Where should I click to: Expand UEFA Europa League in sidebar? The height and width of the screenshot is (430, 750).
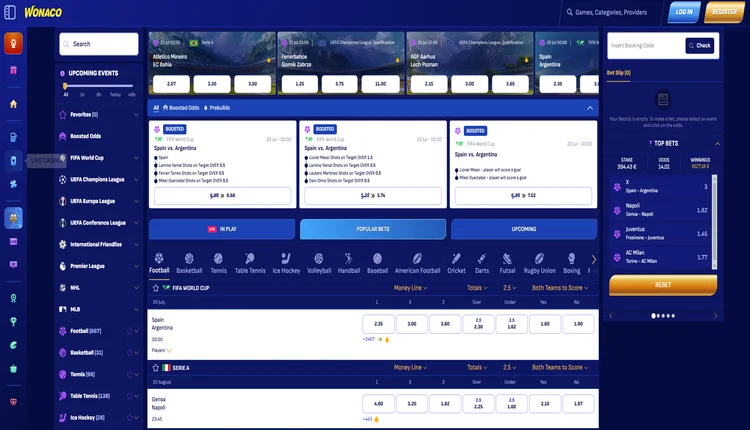click(136, 201)
